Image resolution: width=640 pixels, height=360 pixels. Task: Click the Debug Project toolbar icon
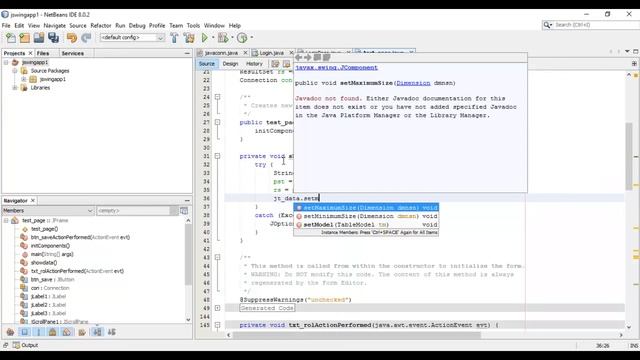[x=223, y=38]
